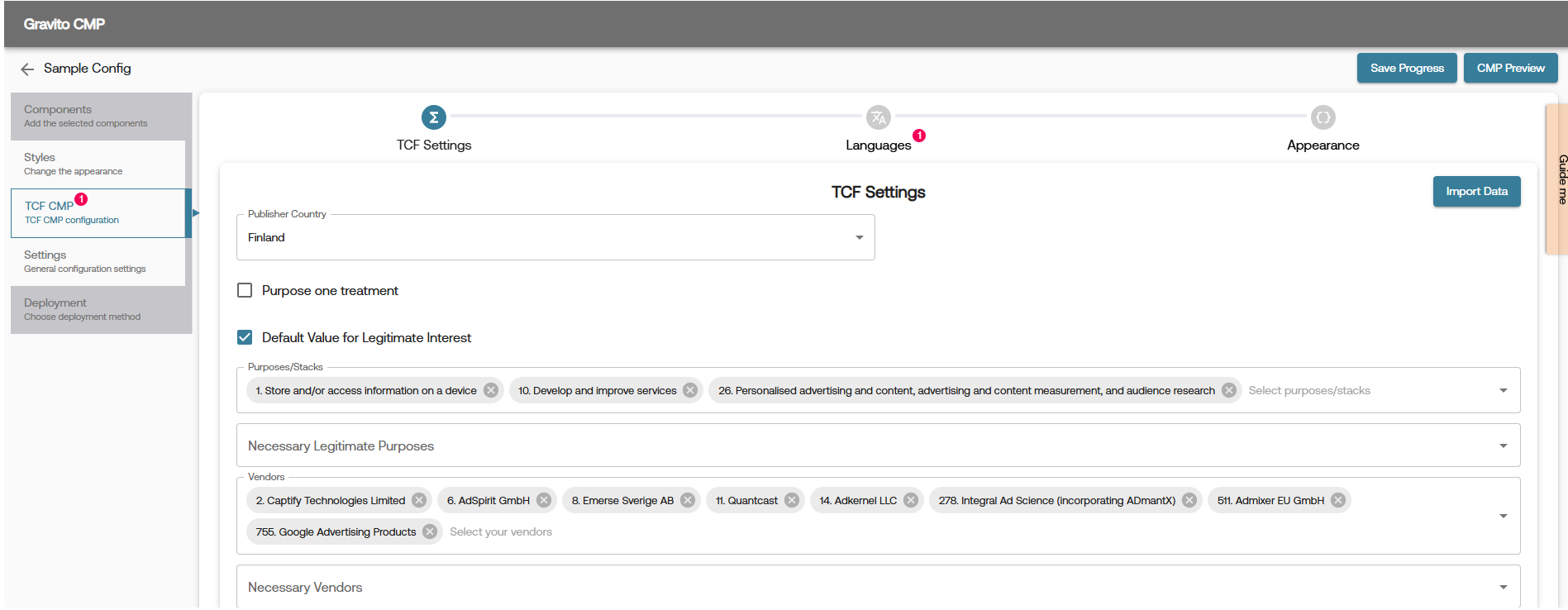
Task: Uncheck Default Value for Legitimate Interest
Action: [x=245, y=337]
